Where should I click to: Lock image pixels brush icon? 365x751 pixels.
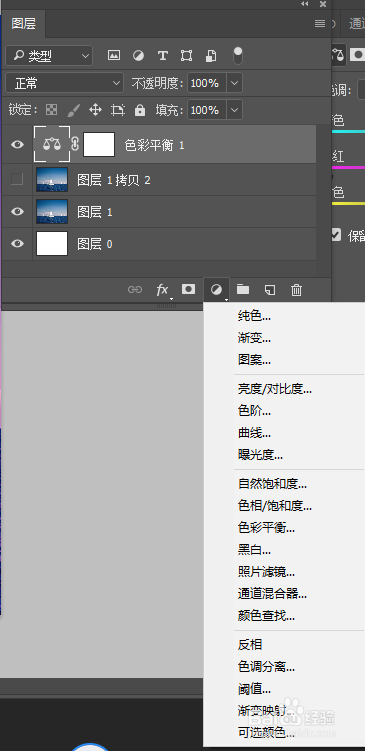(x=73, y=110)
